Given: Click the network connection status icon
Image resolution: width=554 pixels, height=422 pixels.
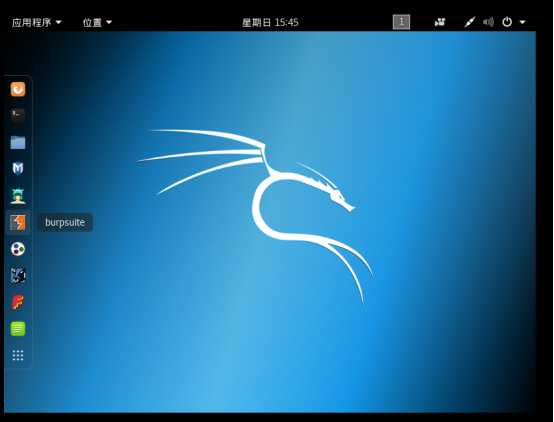Looking at the screenshot, I should click(470, 22).
